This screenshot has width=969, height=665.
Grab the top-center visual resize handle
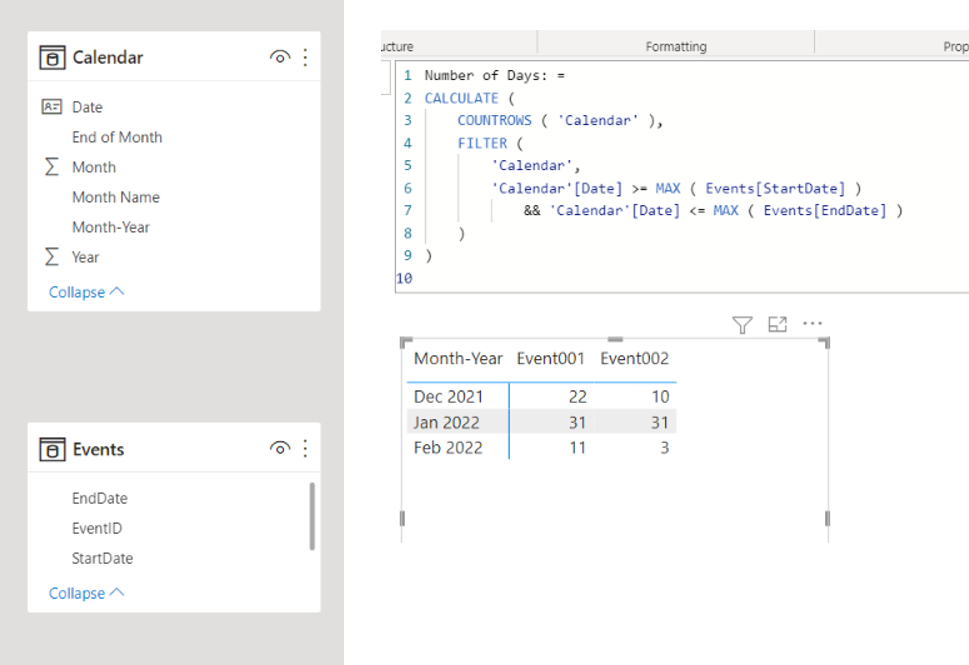pyautogui.click(x=615, y=339)
